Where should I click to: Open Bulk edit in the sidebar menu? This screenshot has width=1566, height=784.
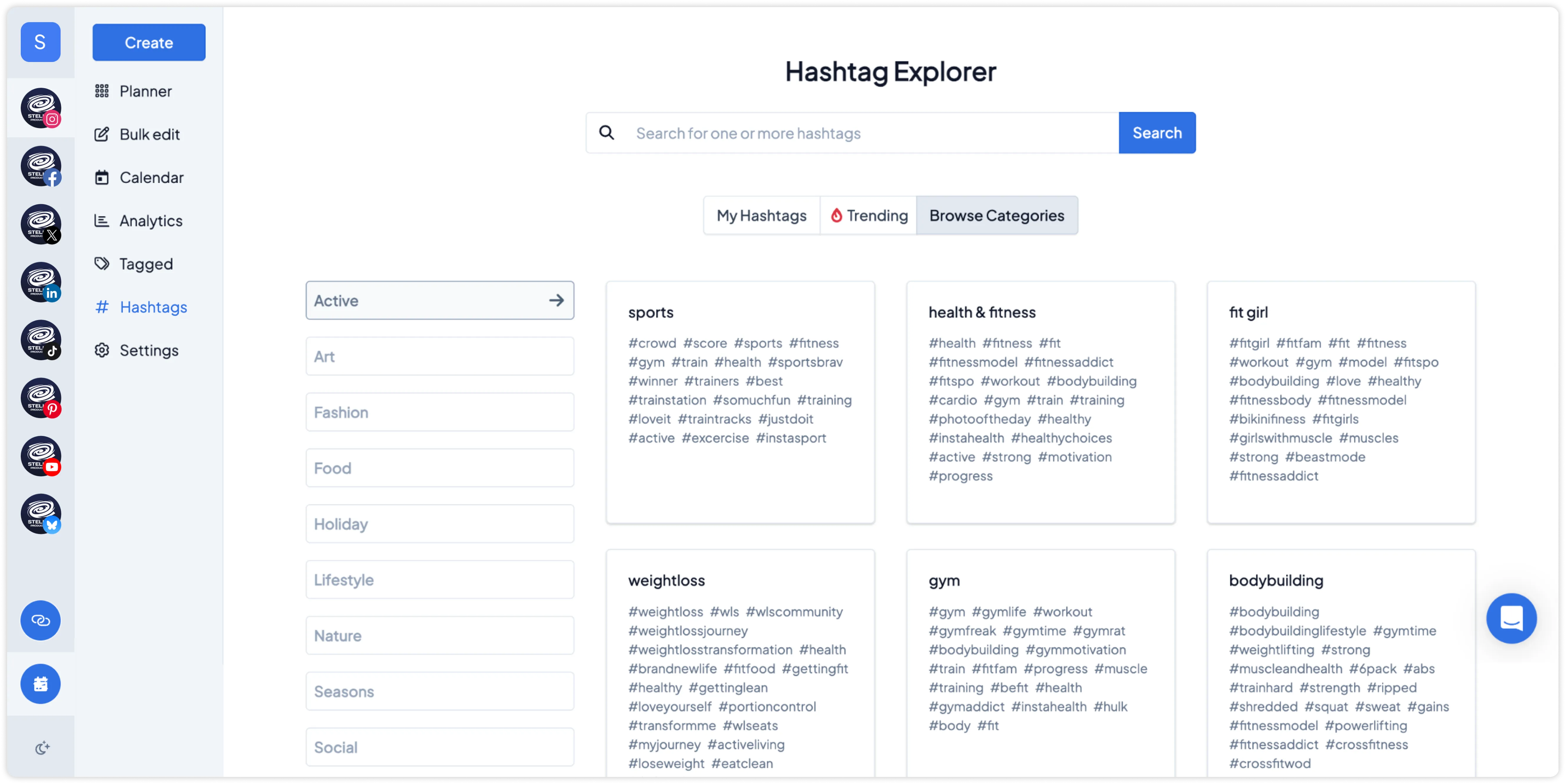[x=150, y=134]
